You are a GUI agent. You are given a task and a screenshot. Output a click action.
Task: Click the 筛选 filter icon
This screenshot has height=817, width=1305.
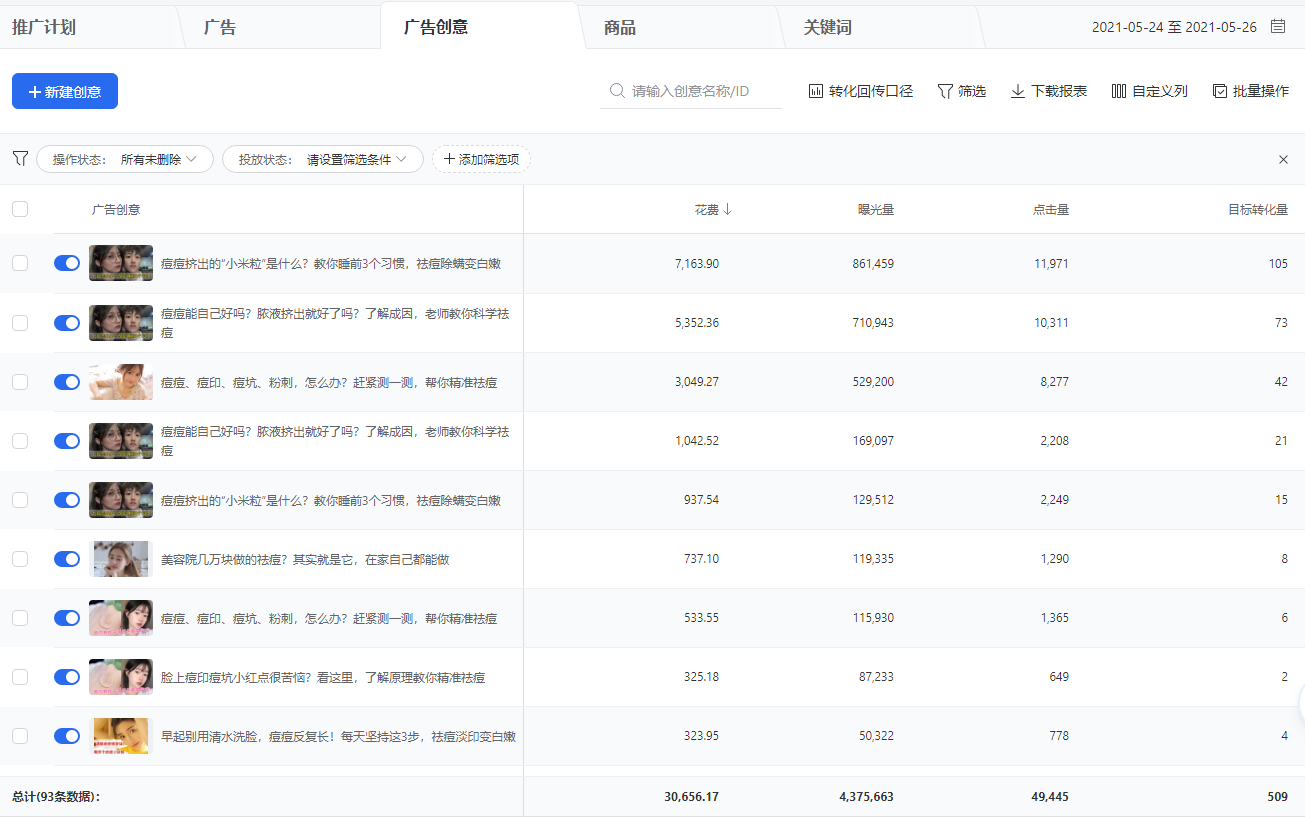pyautogui.click(x=944, y=91)
